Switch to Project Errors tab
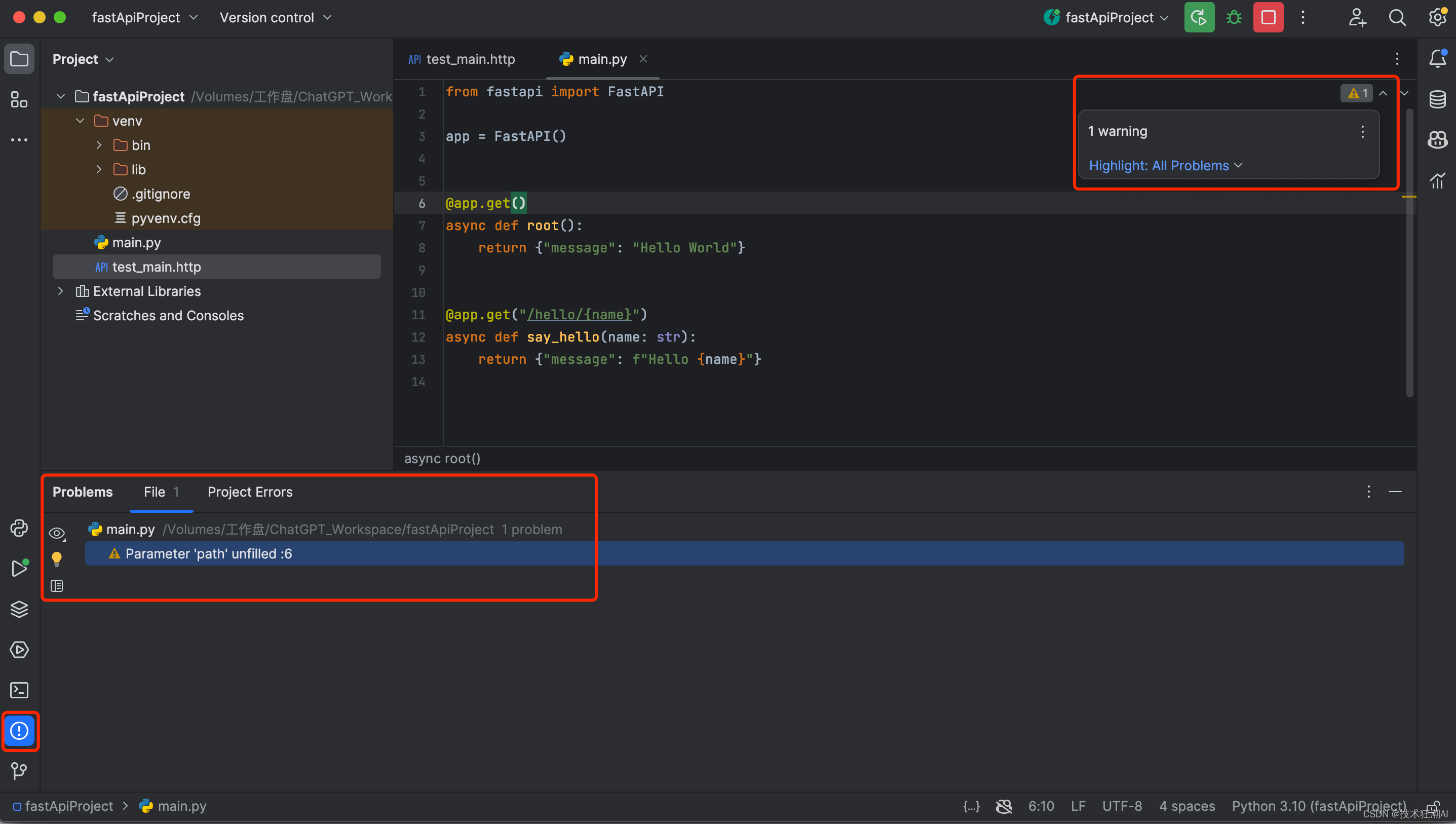The image size is (1456, 824). click(x=250, y=492)
